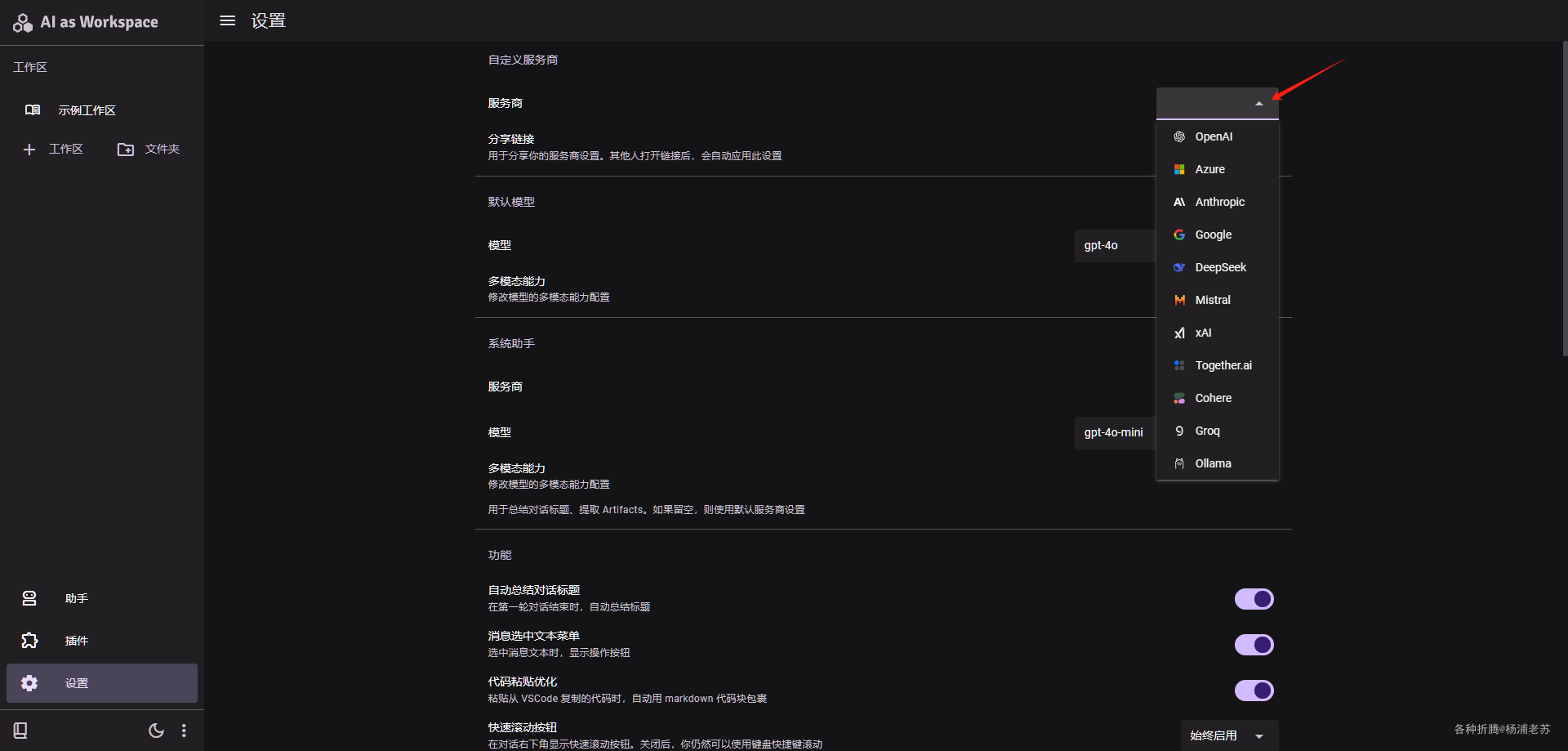The image size is (1568, 751).
Task: Click the Groq logo icon
Action: (x=1179, y=431)
